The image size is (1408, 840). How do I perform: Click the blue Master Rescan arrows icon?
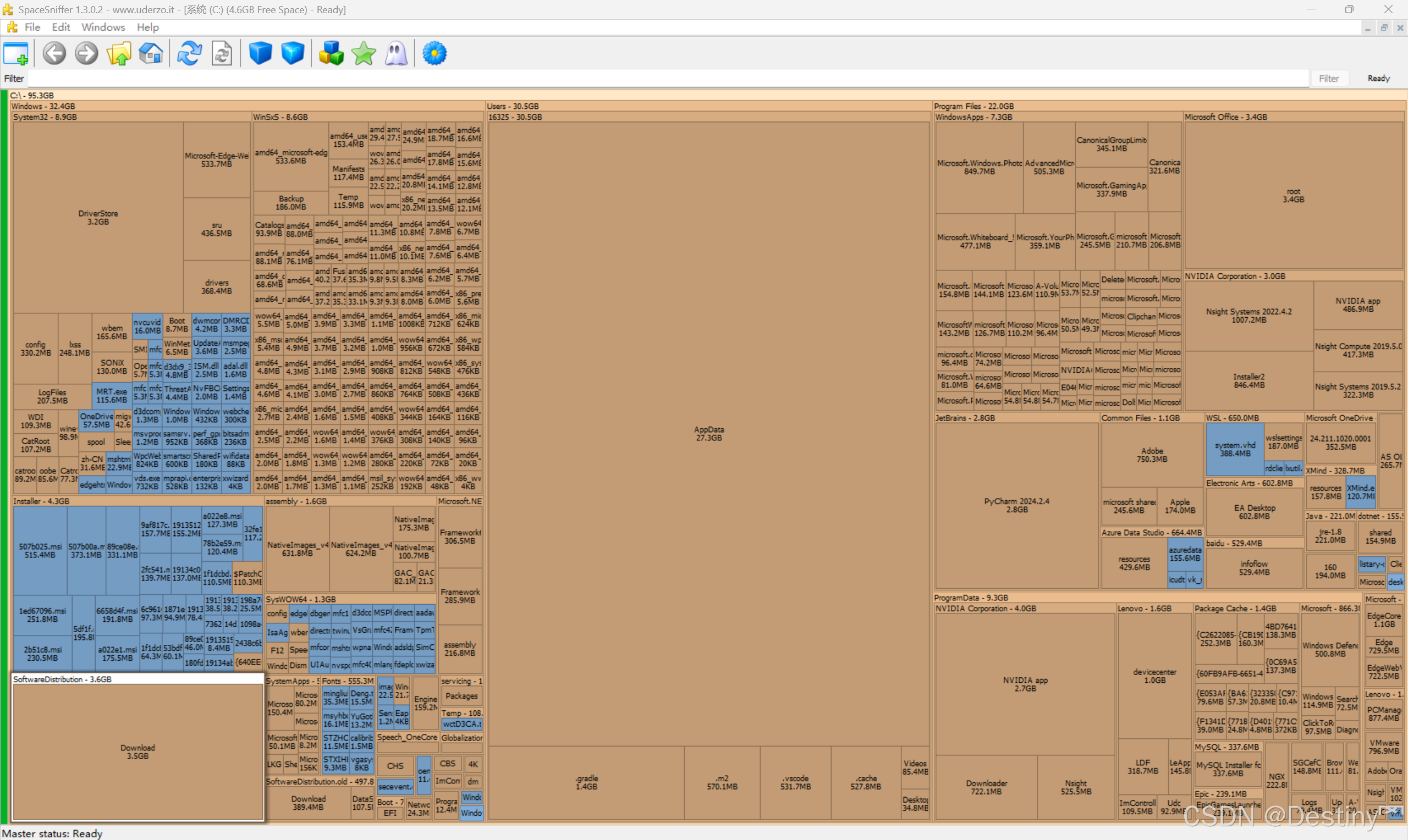[x=189, y=54]
